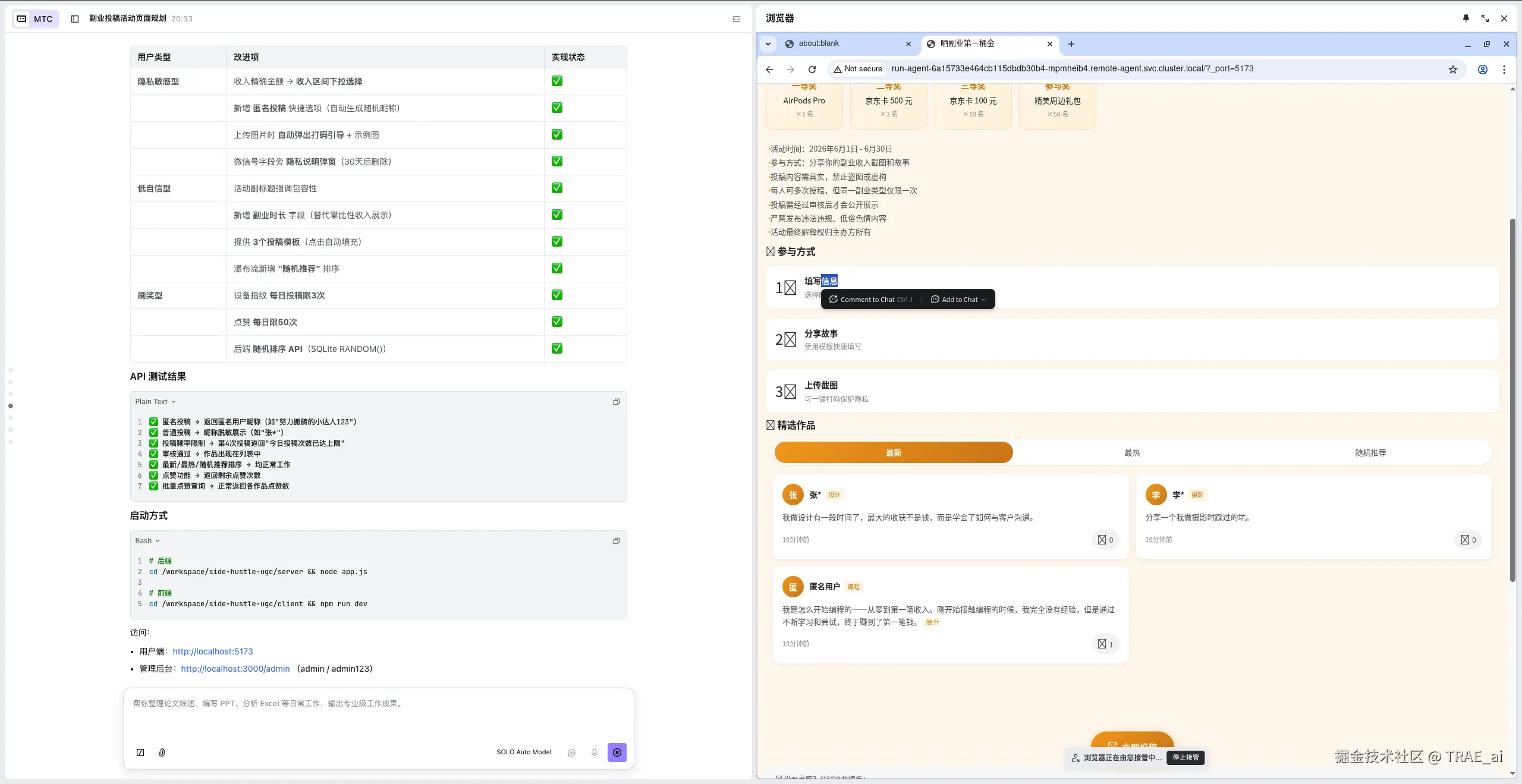Click the Not secure site info chip
This screenshot has width=1522, height=784.
857,69
